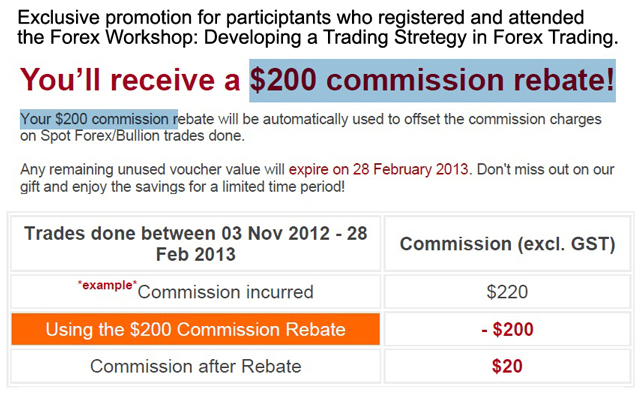This screenshot has width=638, height=394.
Task: Click the 'Don't miss out on our' sentence
Action: coord(546,169)
